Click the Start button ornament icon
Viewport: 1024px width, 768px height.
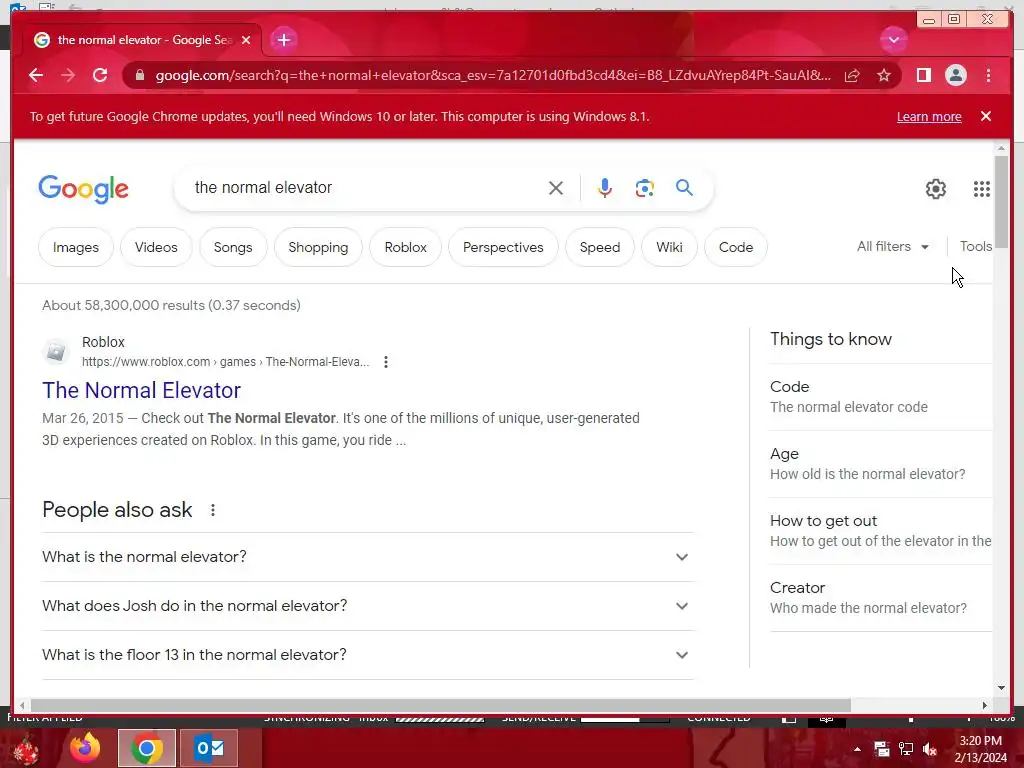coord(25,749)
